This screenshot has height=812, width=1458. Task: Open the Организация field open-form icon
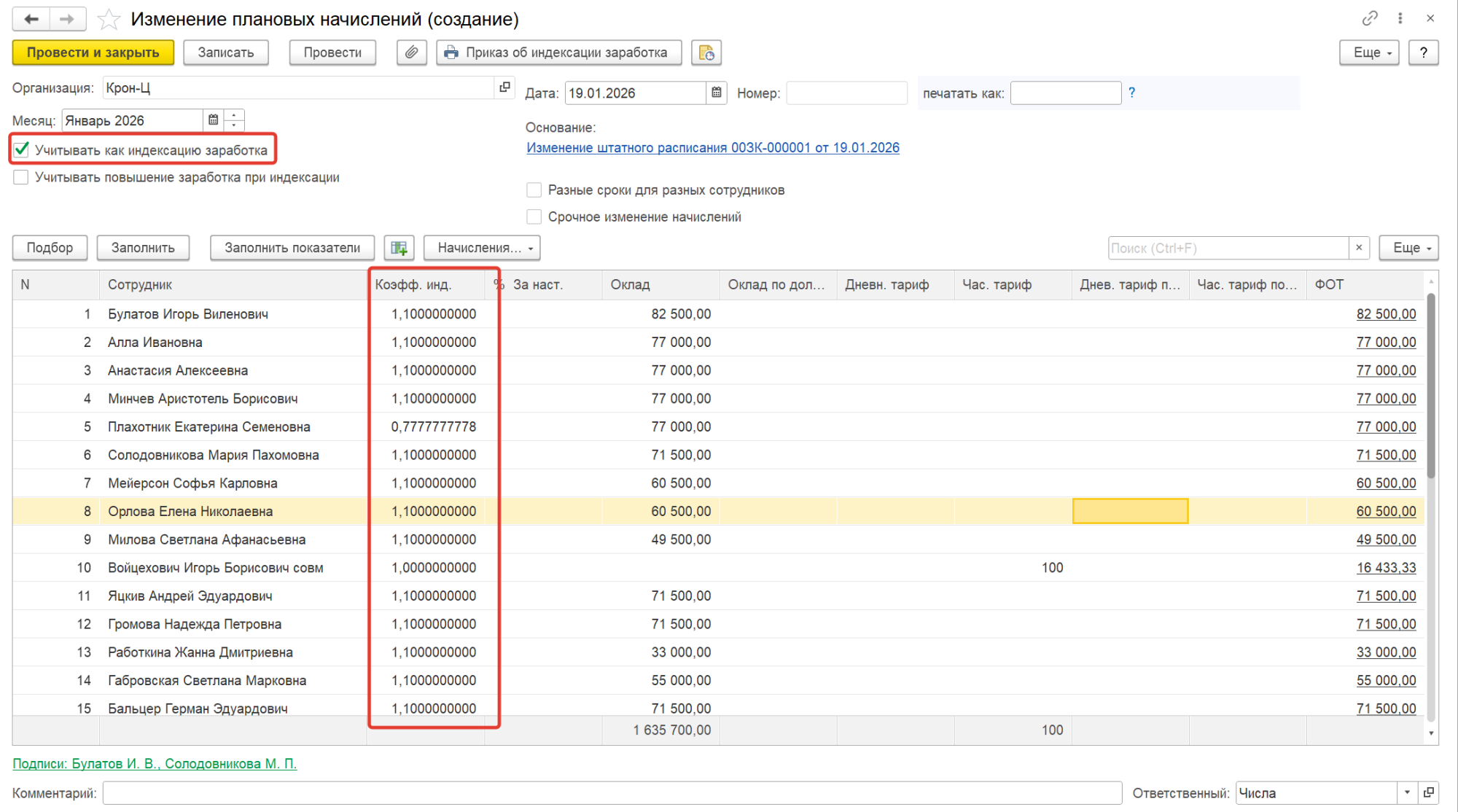point(504,87)
